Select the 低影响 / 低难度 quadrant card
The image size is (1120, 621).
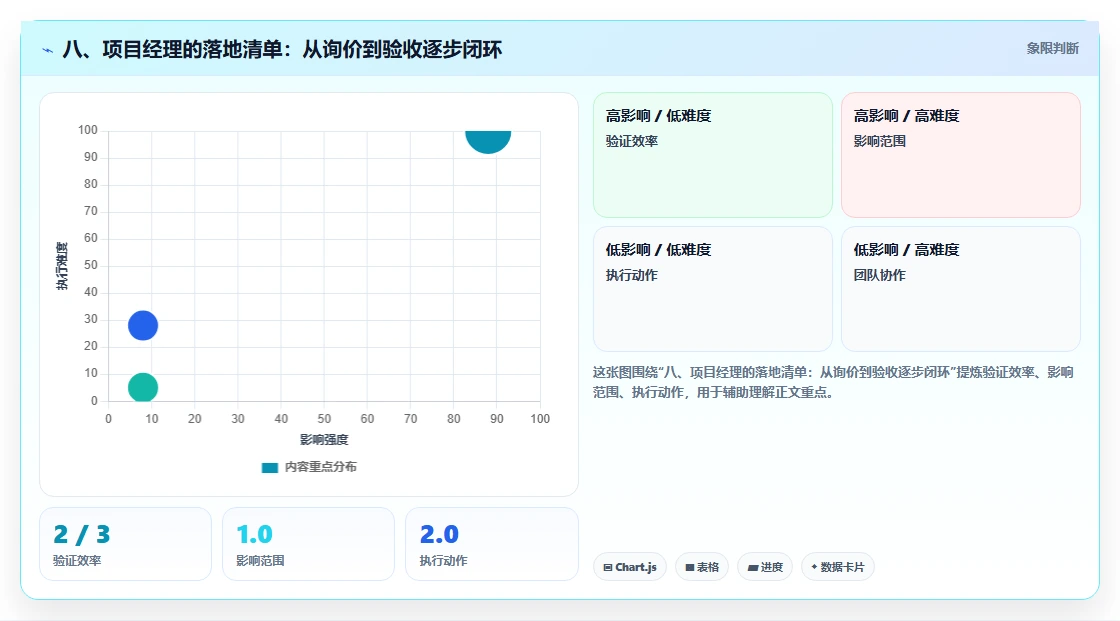[x=713, y=289]
